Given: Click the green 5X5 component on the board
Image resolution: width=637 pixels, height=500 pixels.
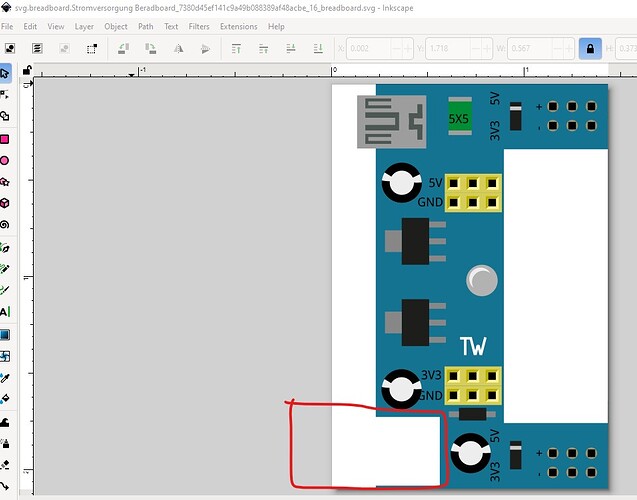Looking at the screenshot, I should tap(460, 116).
